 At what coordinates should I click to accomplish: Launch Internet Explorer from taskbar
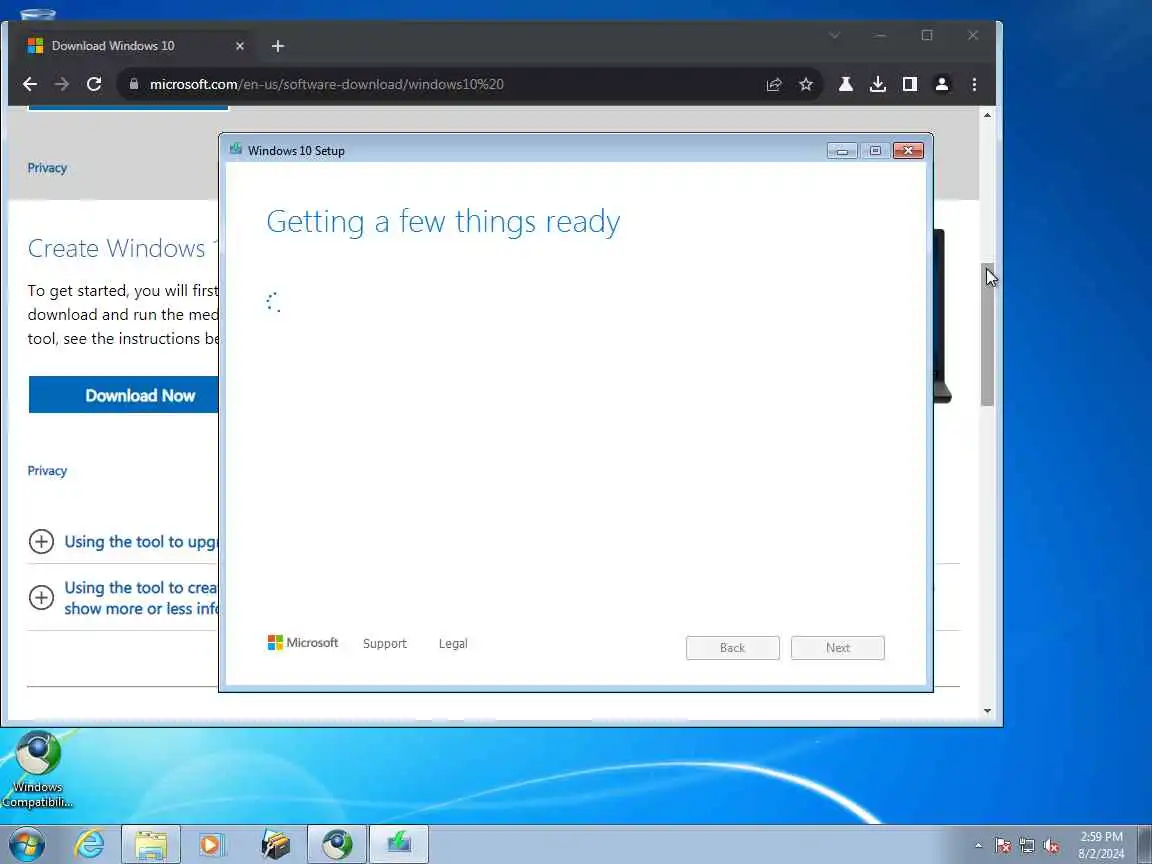click(x=90, y=844)
